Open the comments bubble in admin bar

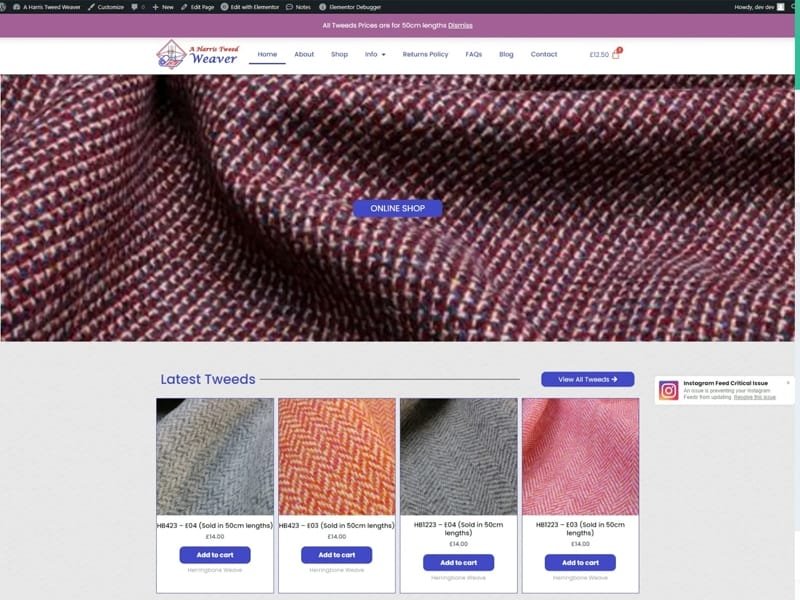[x=137, y=7]
